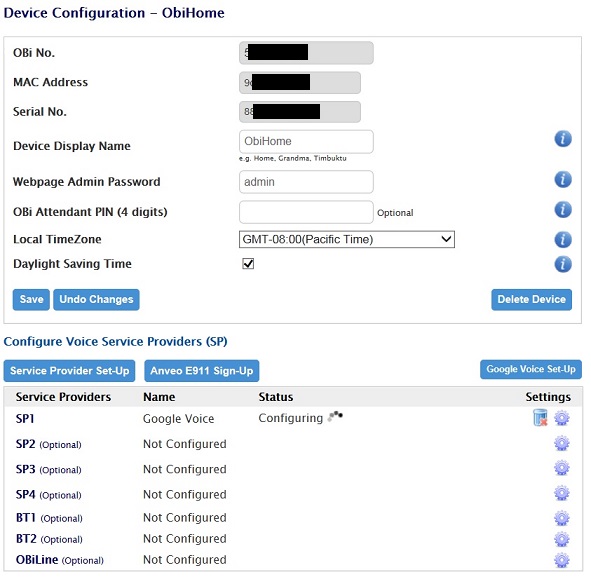Save device configuration
591x577 pixels.
(x=31, y=300)
